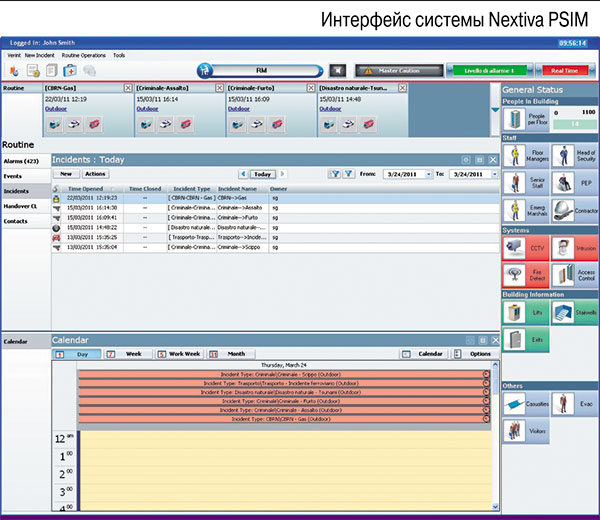The height and width of the screenshot is (520, 600).
Task: Open the Floor Managers staff tile
Action: click(526, 156)
